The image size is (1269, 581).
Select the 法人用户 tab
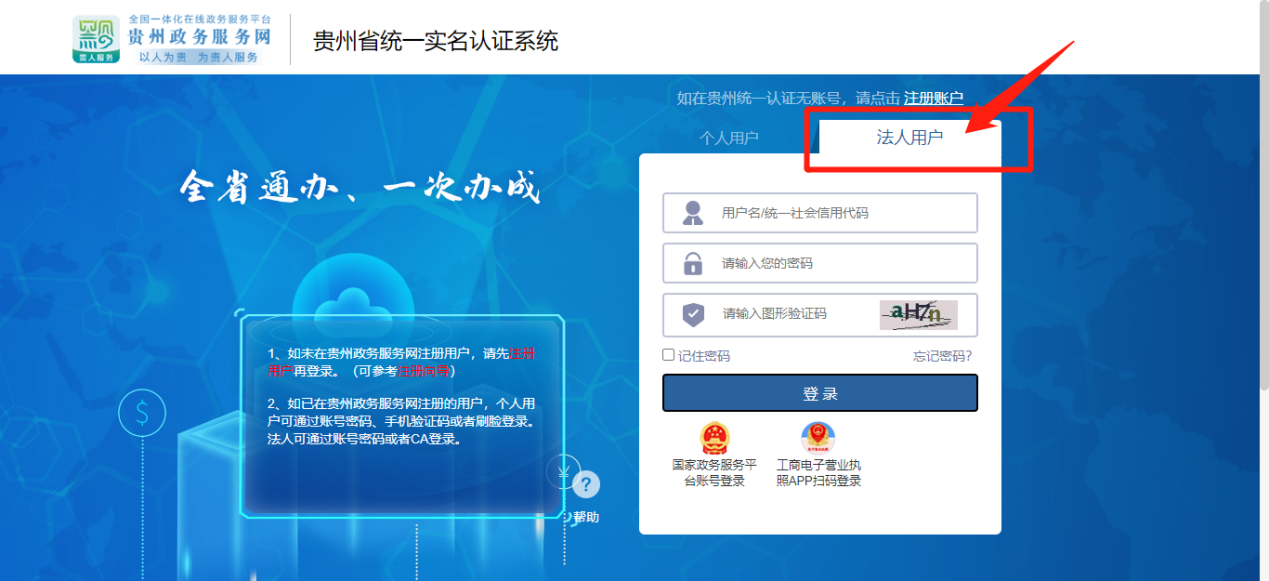pyautogui.click(x=909, y=138)
